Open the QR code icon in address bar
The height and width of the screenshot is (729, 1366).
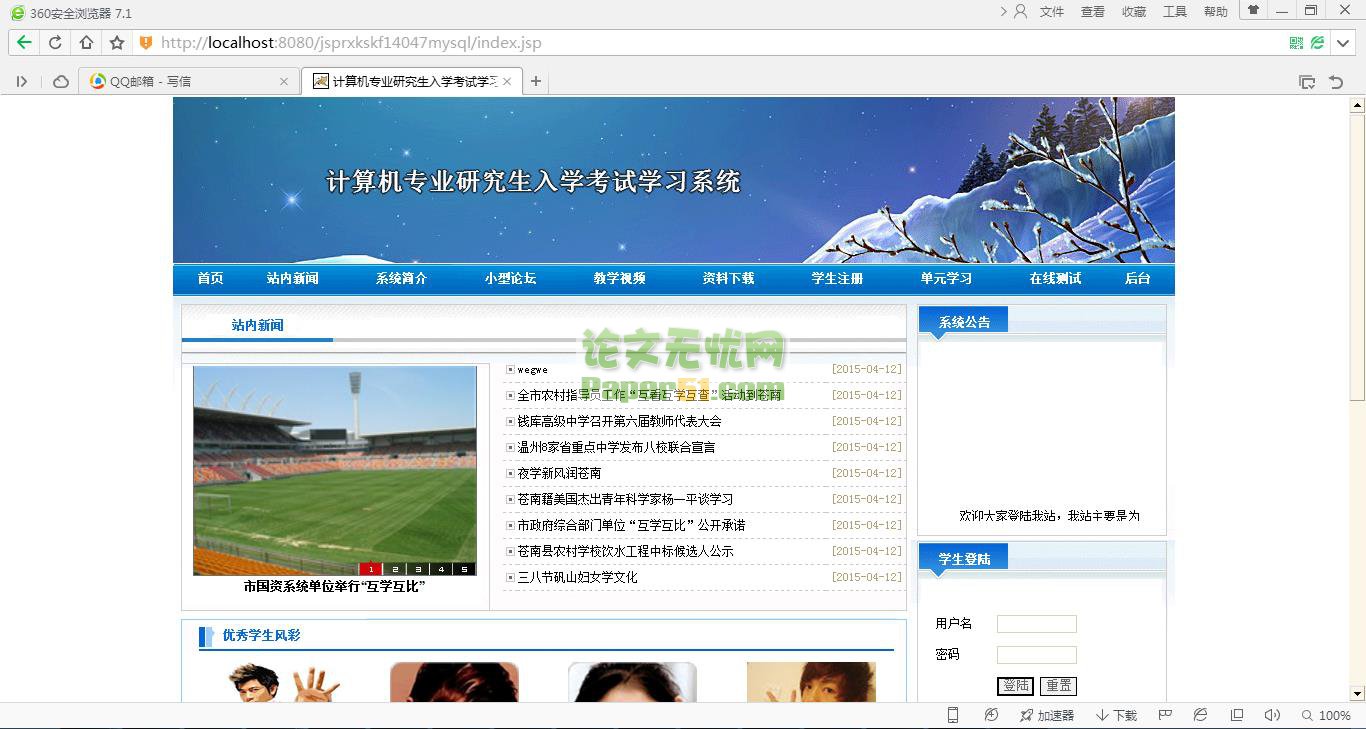tap(1296, 43)
